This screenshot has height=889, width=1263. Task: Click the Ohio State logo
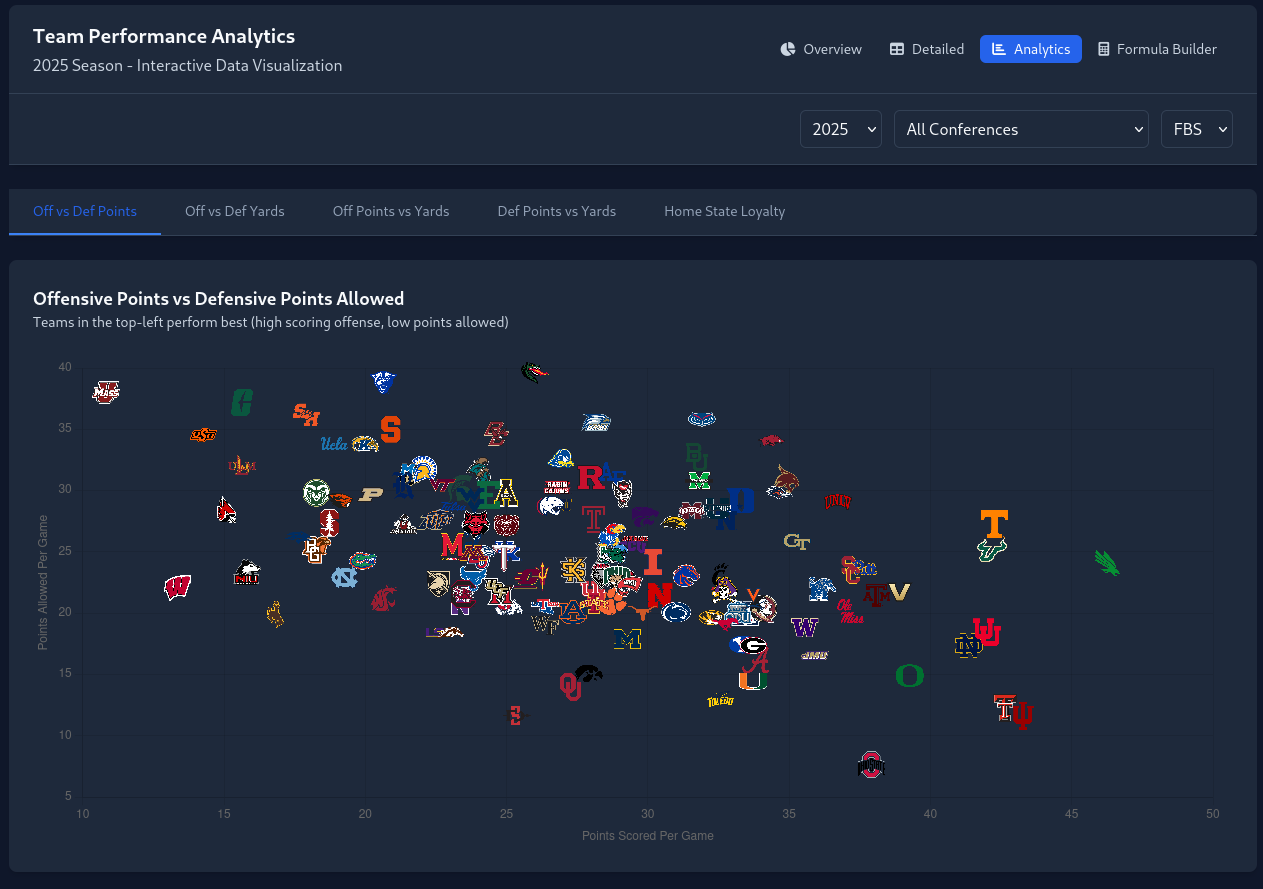pos(872,766)
